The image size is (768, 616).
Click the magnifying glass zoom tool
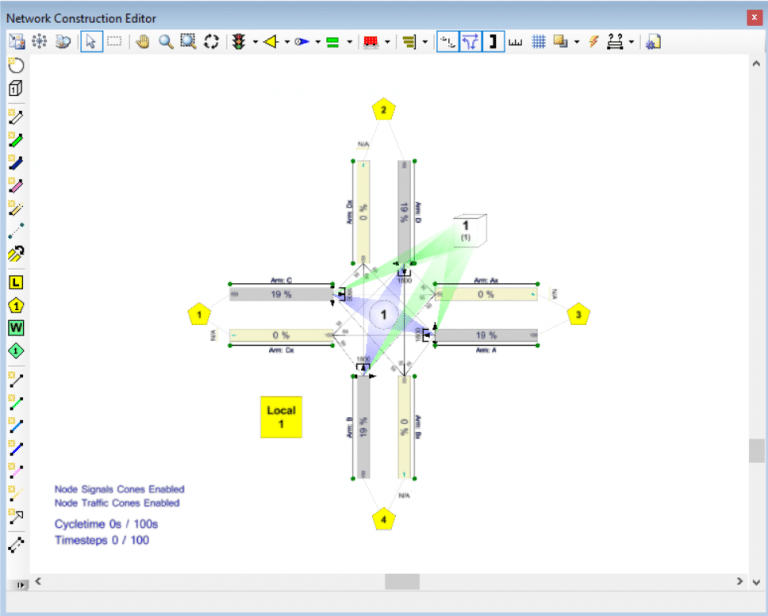[165, 42]
